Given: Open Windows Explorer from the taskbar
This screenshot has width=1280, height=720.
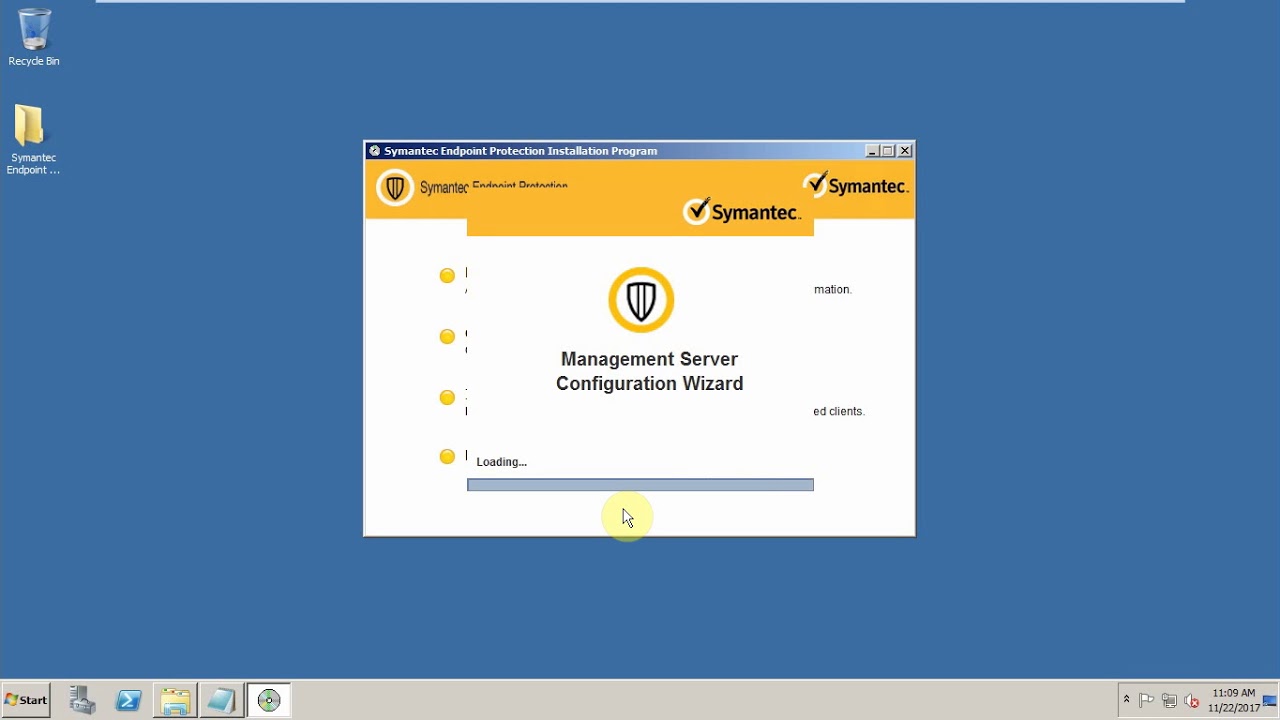Looking at the screenshot, I should coord(175,700).
